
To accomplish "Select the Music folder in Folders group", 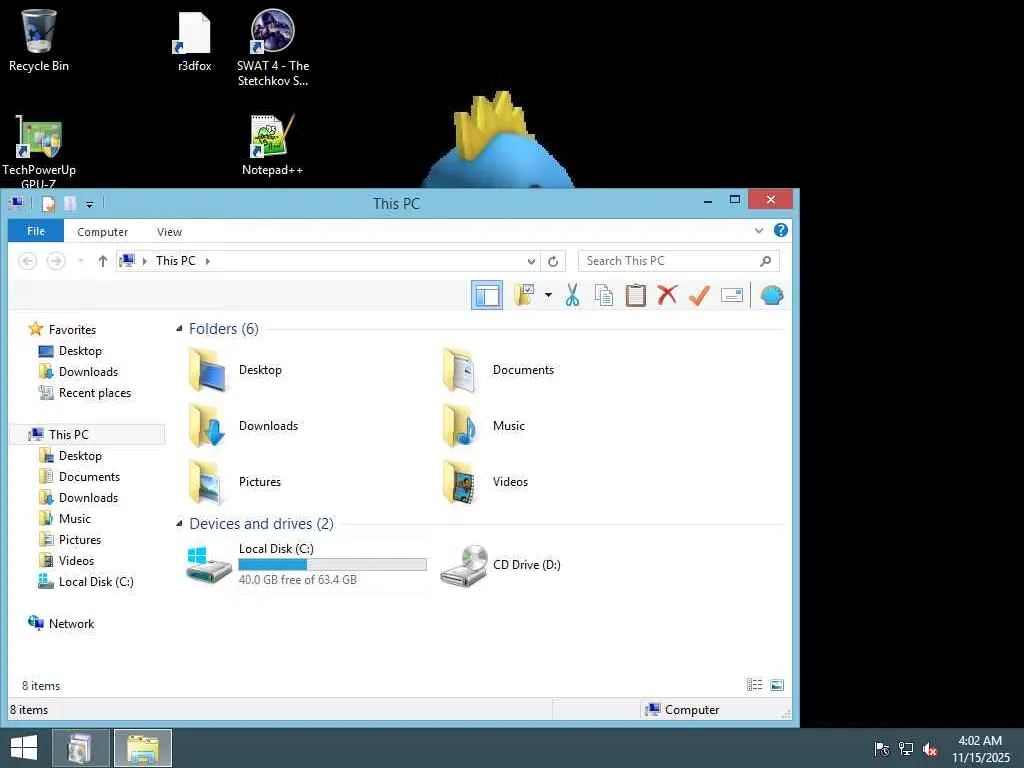I will 484,426.
